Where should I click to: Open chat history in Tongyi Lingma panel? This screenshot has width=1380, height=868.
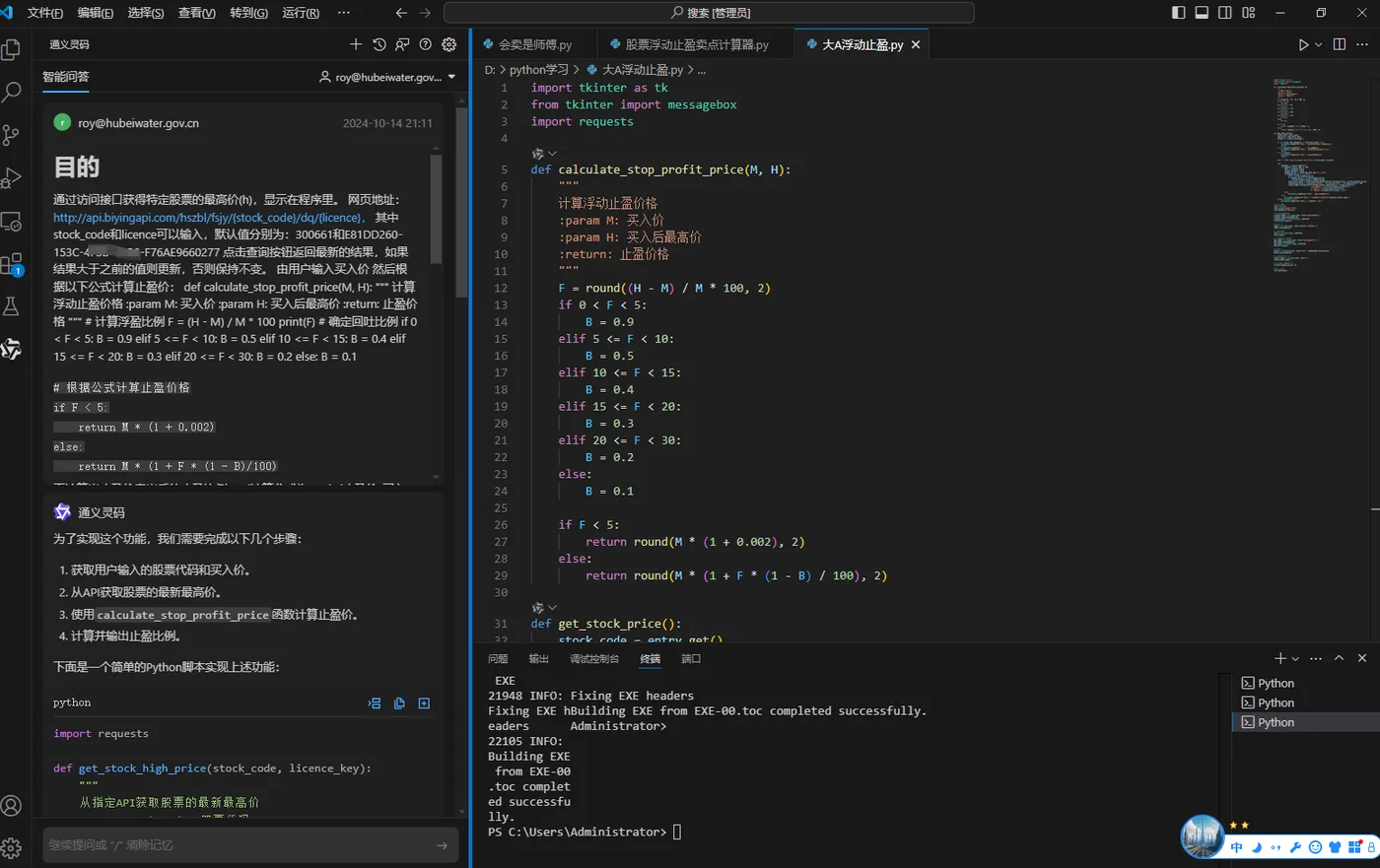click(379, 44)
